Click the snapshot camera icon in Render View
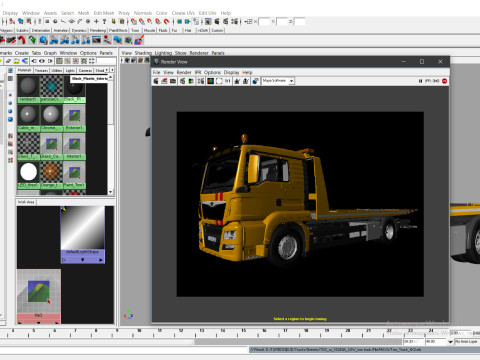This screenshot has height=360, width=480. tap(173, 81)
